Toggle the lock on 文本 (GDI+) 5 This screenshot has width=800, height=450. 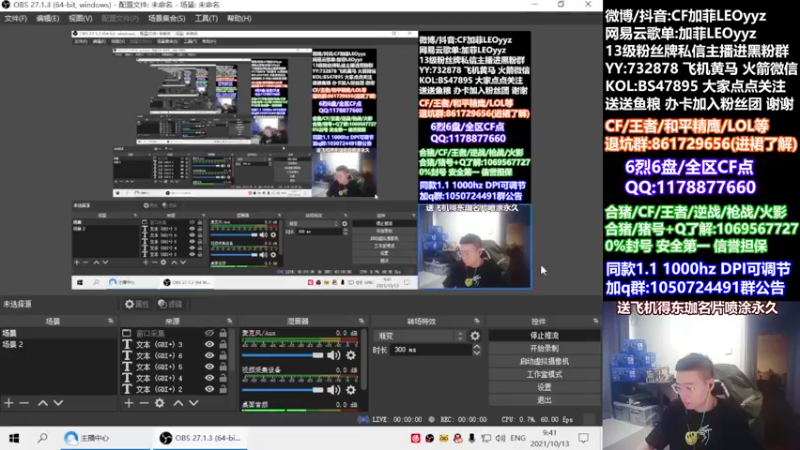223,367
